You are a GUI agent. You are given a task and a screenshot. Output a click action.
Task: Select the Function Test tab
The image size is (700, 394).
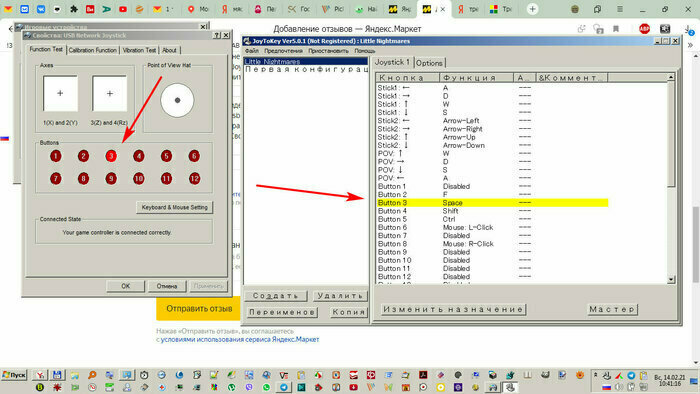46,50
